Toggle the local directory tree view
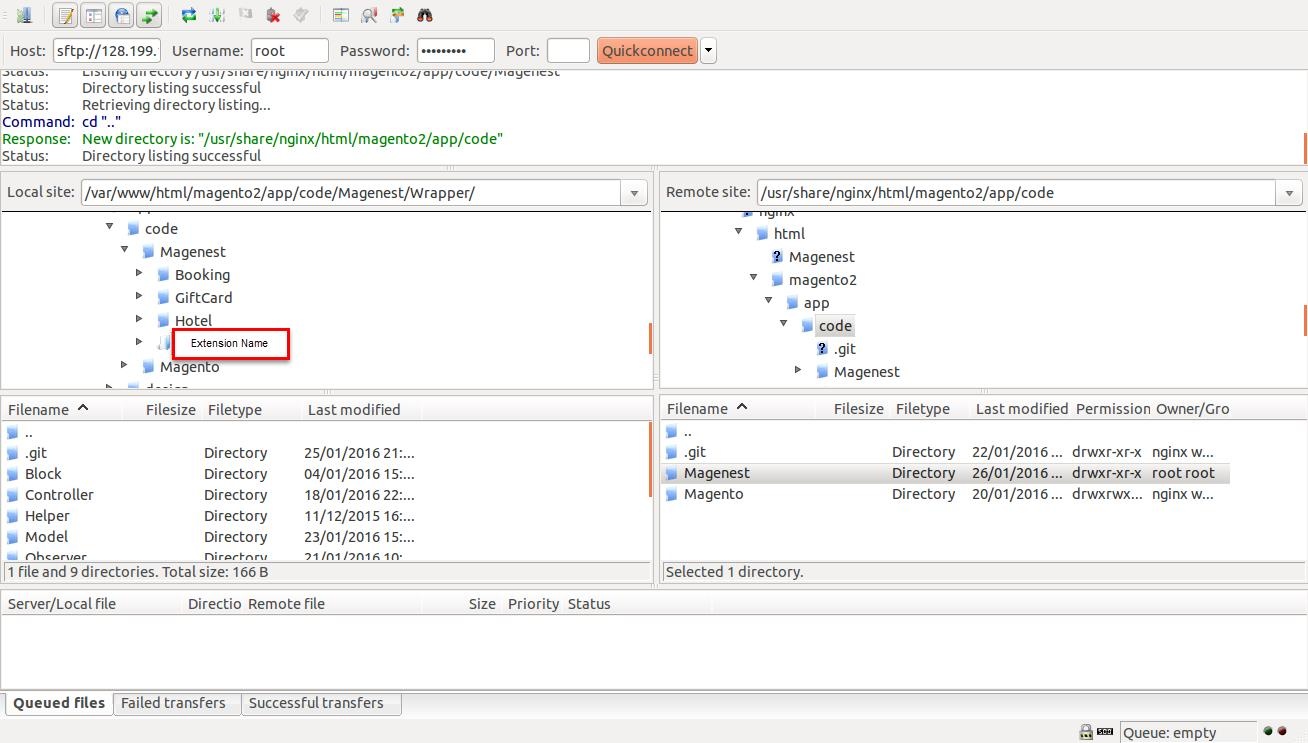 (x=93, y=15)
